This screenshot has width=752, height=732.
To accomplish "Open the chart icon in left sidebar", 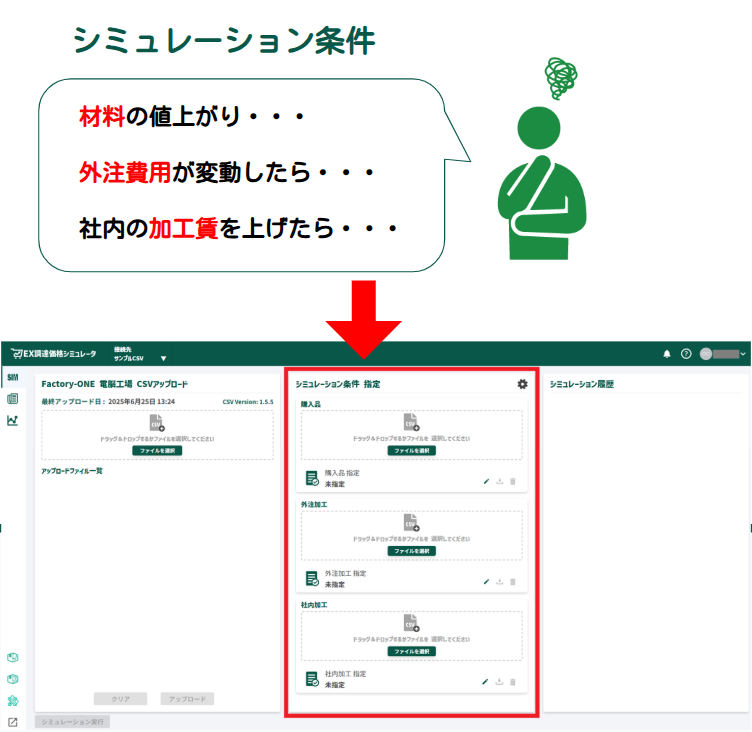I will [12, 420].
